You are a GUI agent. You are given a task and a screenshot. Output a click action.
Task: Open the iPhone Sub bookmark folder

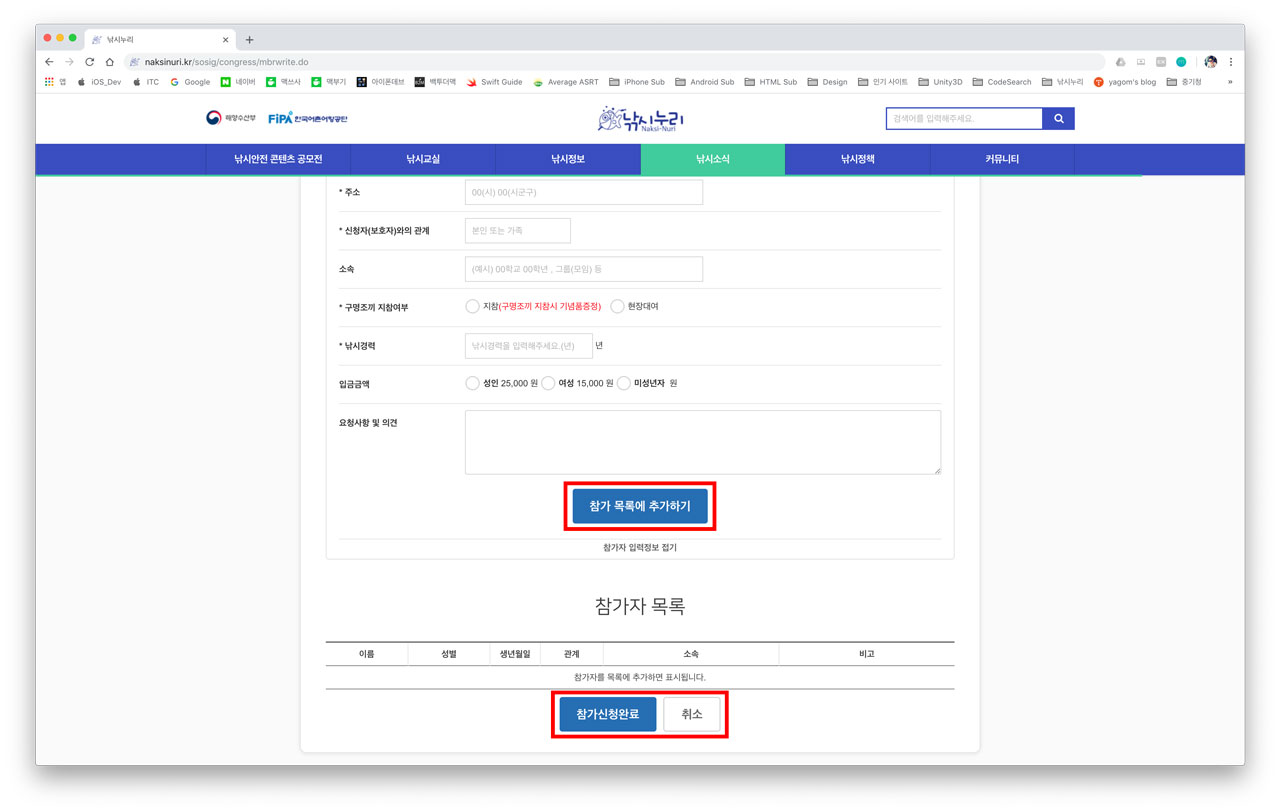[637, 82]
